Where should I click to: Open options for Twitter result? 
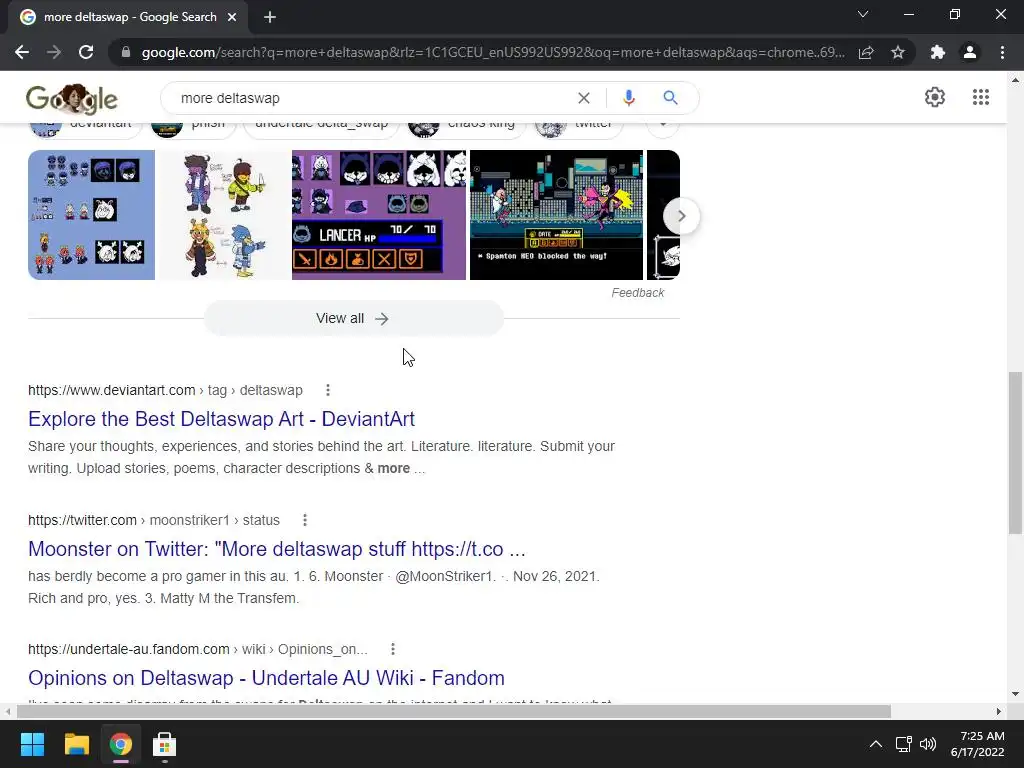pyautogui.click(x=304, y=520)
